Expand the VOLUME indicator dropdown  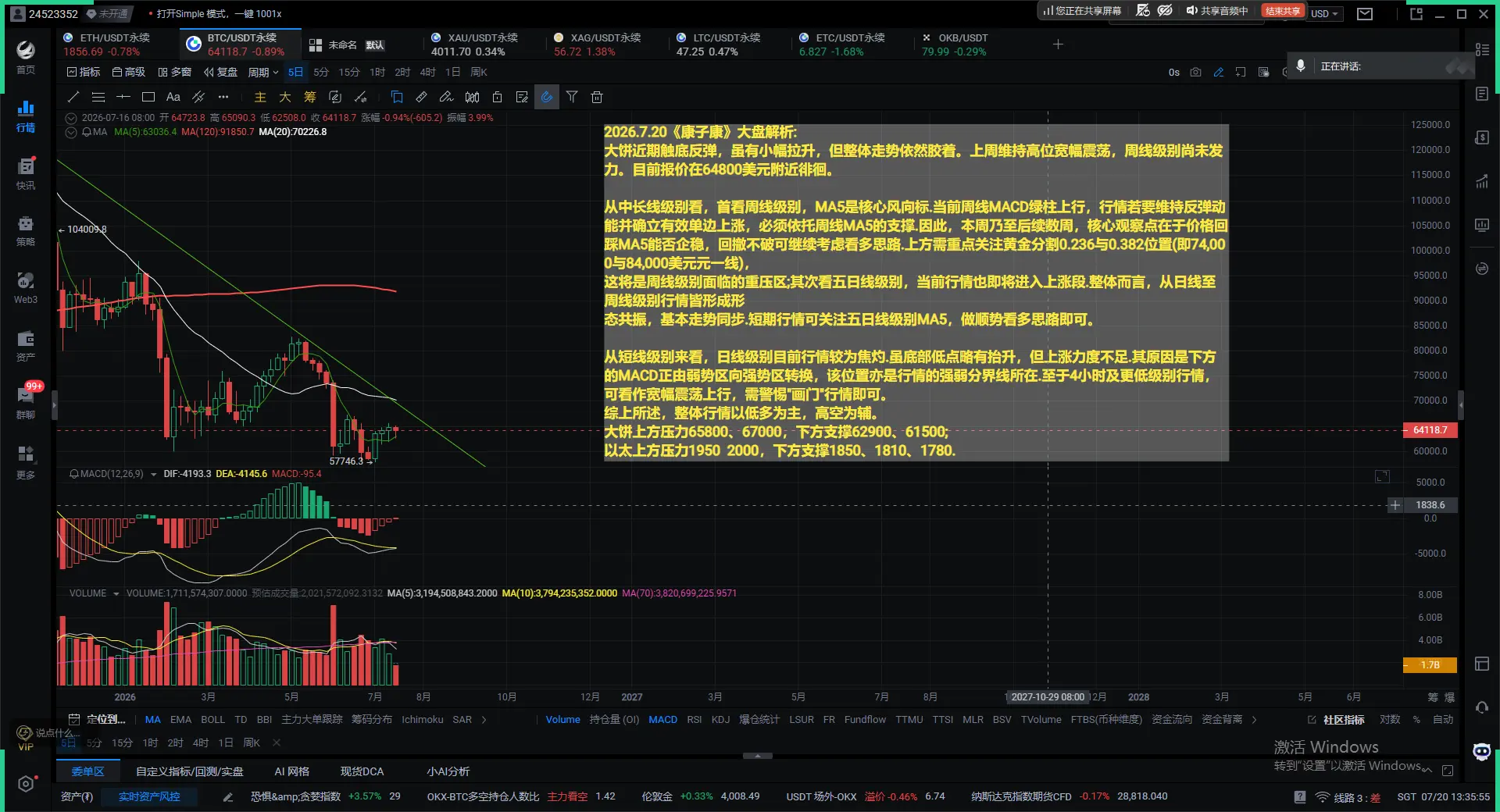click(116, 593)
